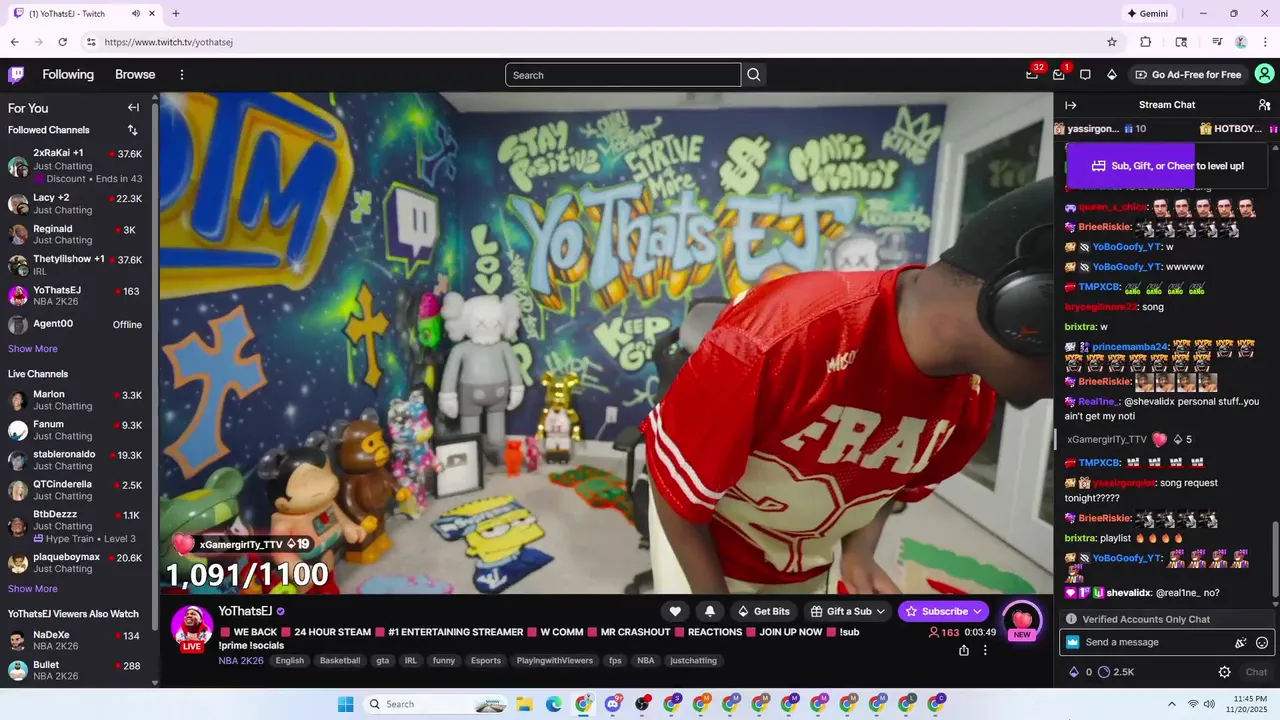
Task: Click the share icon under the stream
Action: click(x=964, y=650)
